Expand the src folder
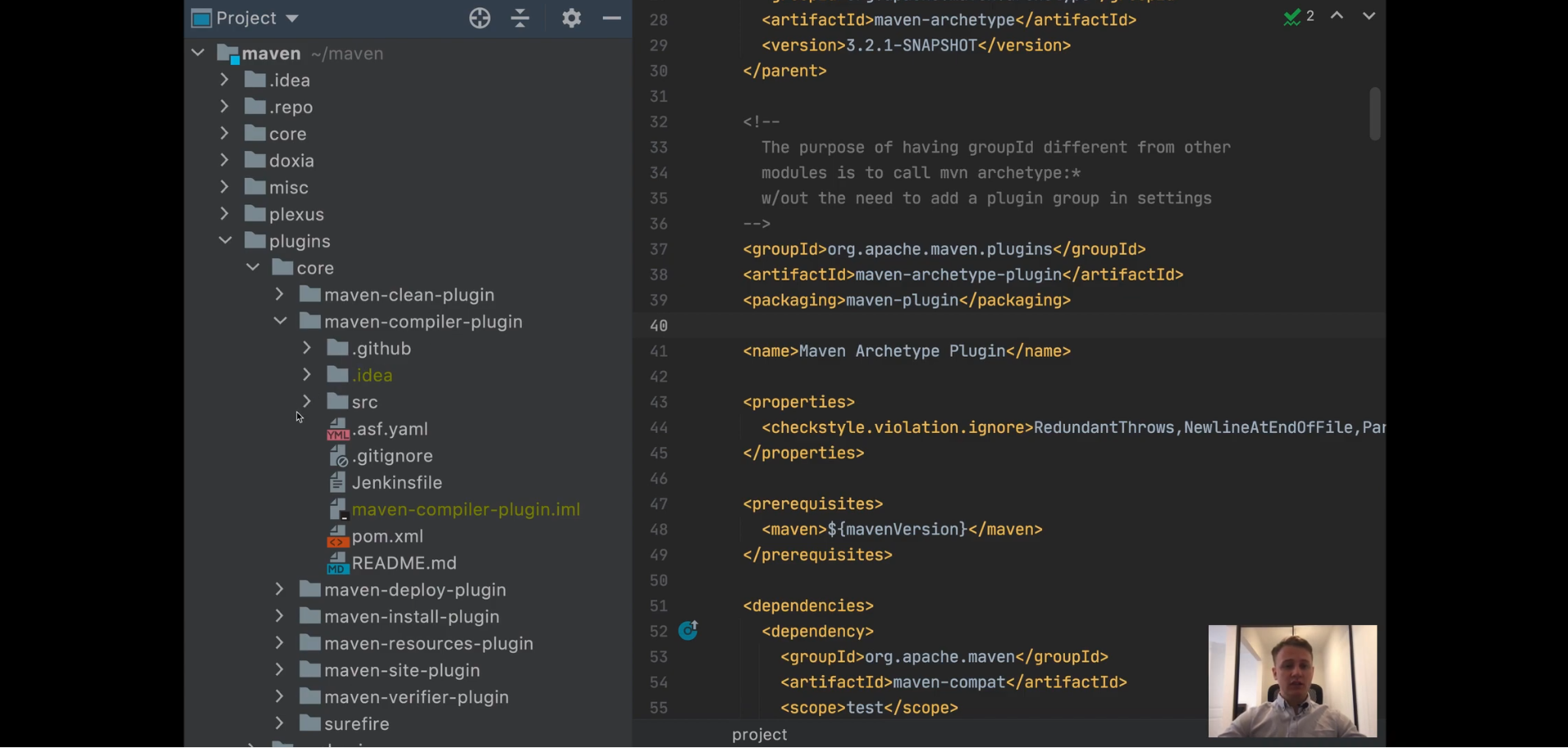This screenshot has height=748, width=1568. point(307,402)
